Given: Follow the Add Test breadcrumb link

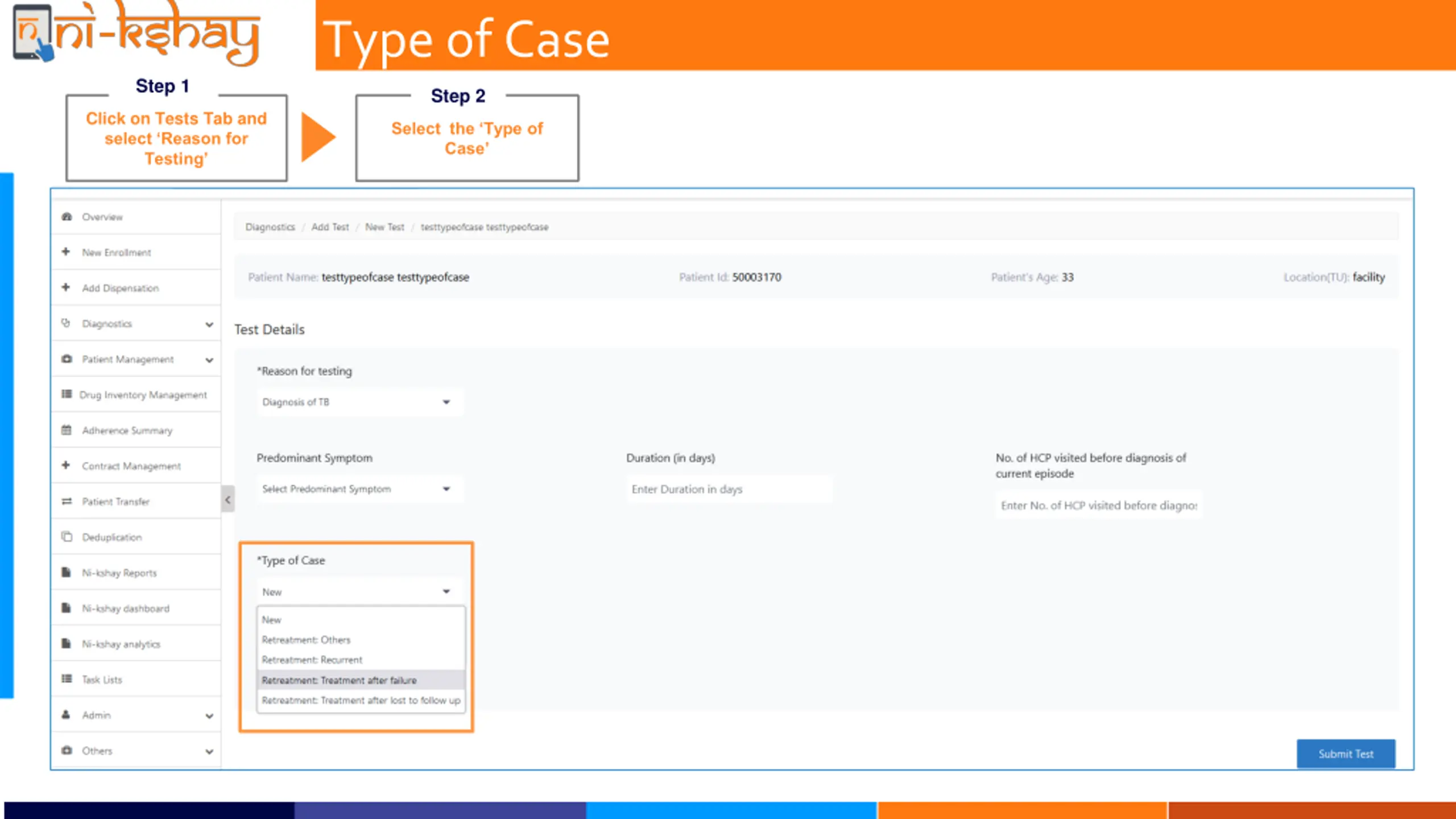Looking at the screenshot, I should (330, 227).
